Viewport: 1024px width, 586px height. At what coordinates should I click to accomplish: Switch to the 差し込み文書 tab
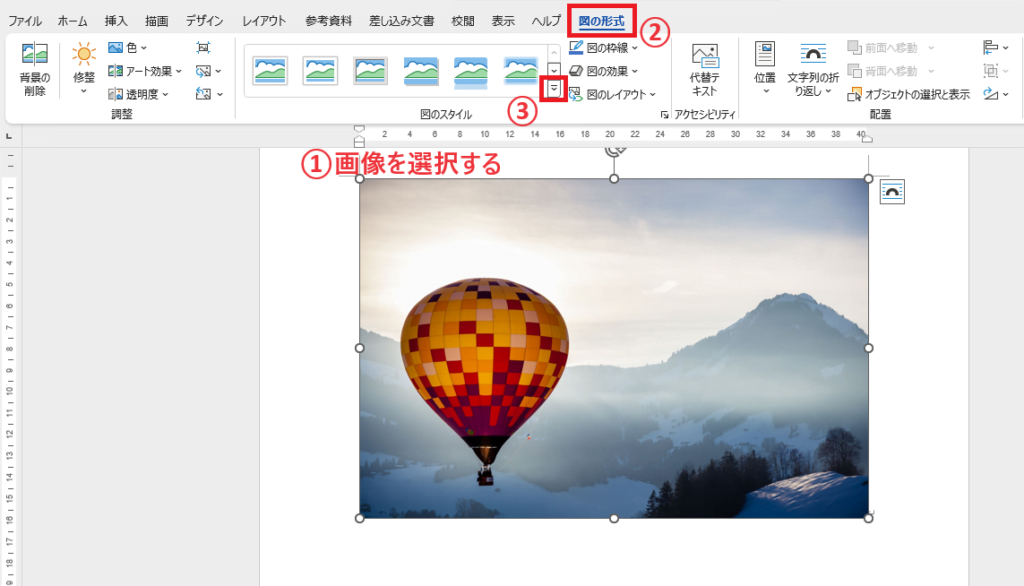point(401,21)
